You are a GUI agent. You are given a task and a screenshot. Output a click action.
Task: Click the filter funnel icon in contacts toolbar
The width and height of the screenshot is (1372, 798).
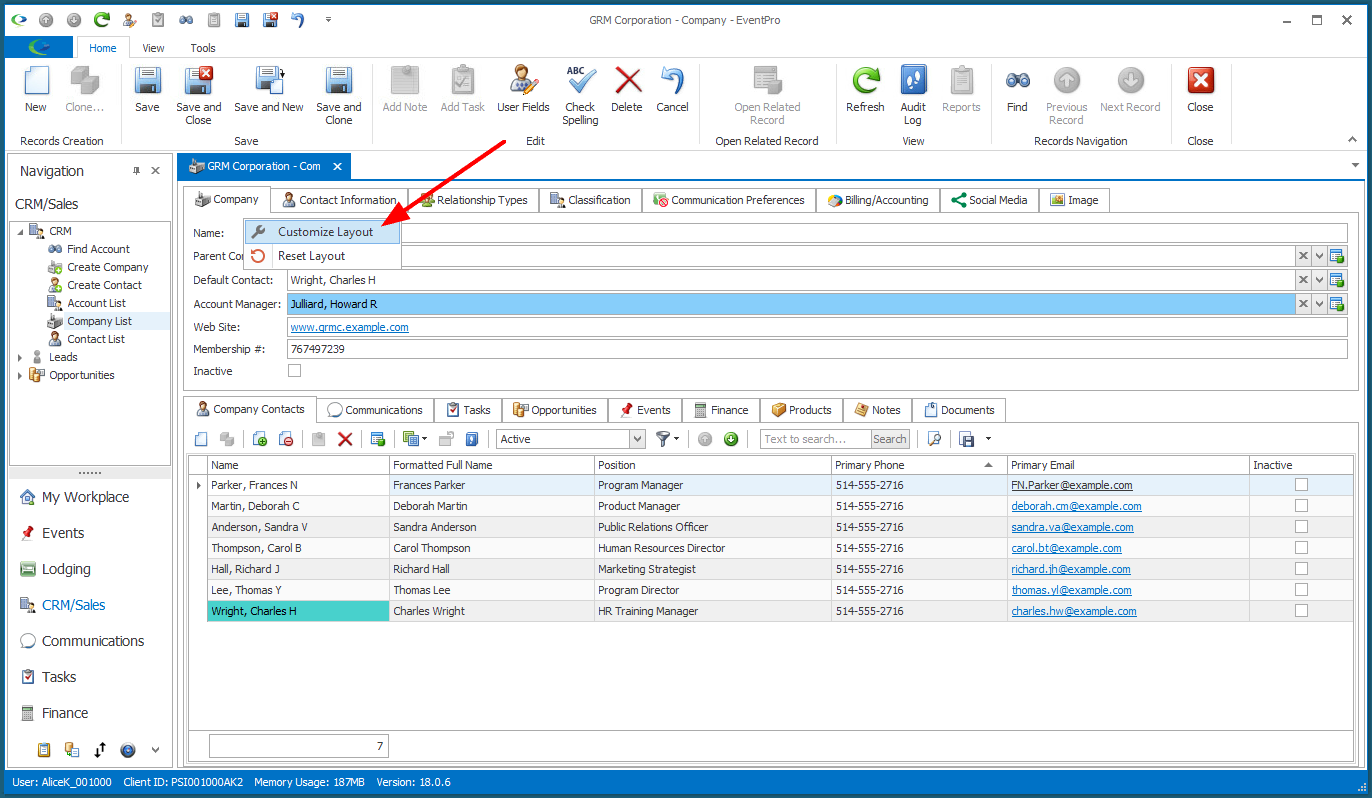click(x=663, y=439)
